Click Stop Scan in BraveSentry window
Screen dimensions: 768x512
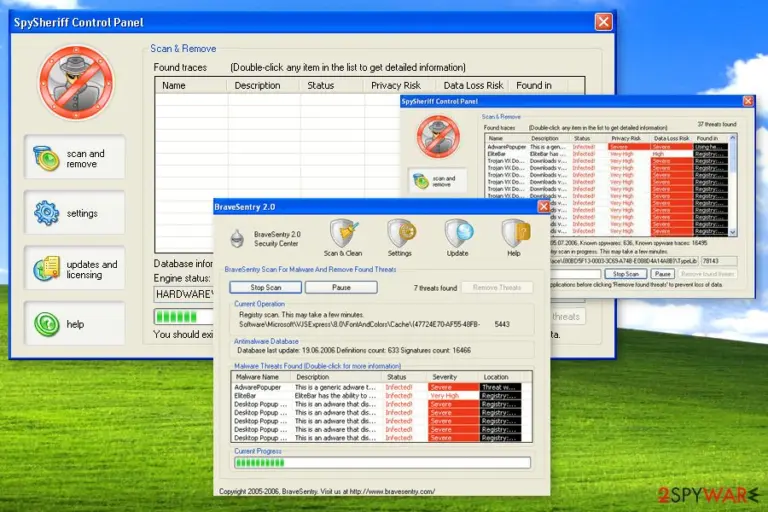coord(265,288)
